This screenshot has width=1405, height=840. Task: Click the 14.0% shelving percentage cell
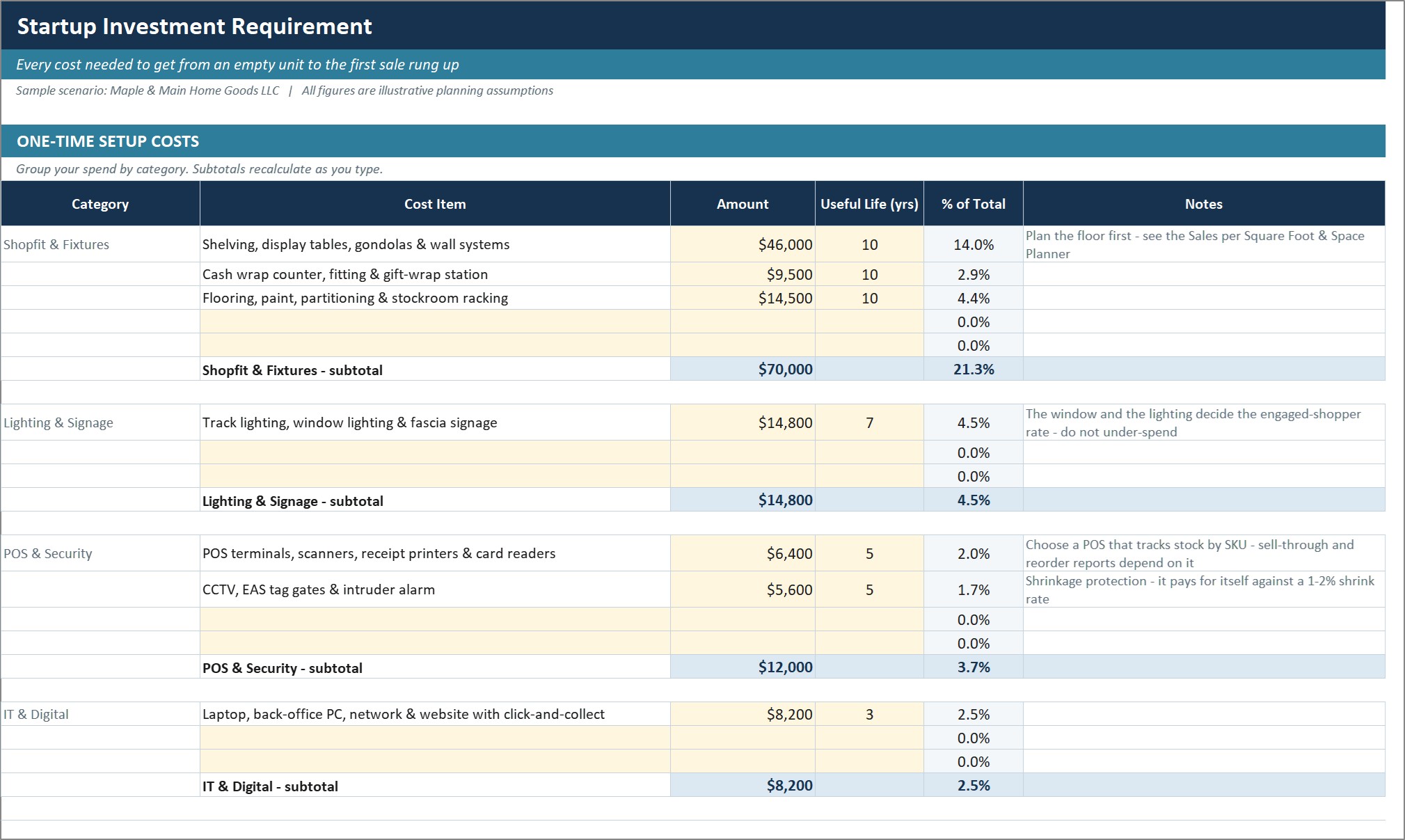pyautogui.click(x=974, y=244)
